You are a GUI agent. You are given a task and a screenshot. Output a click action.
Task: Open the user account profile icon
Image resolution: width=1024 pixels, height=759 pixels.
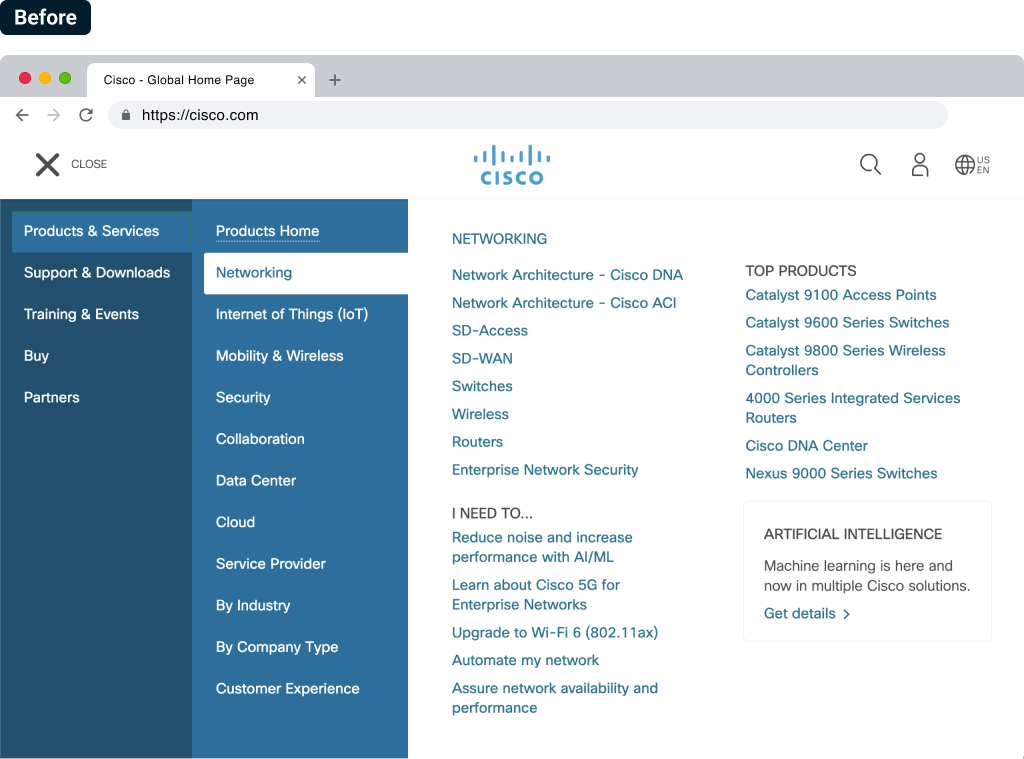click(x=919, y=165)
